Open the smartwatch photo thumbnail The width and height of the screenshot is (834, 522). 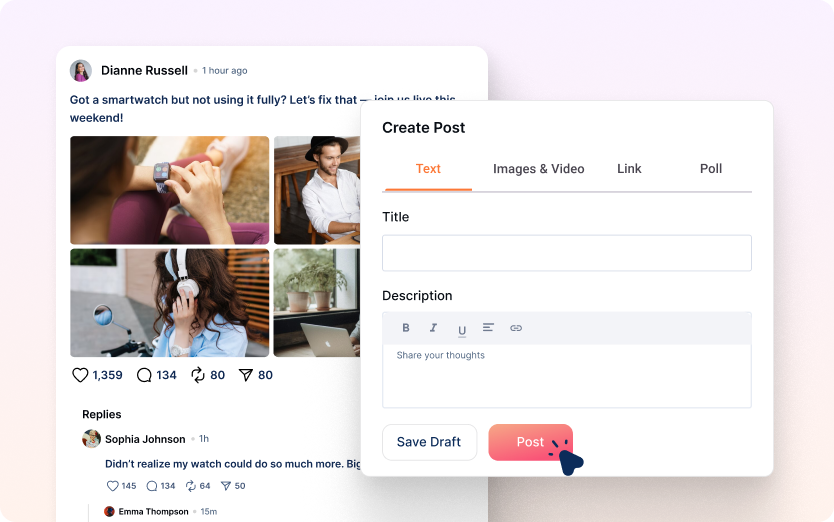(169, 190)
